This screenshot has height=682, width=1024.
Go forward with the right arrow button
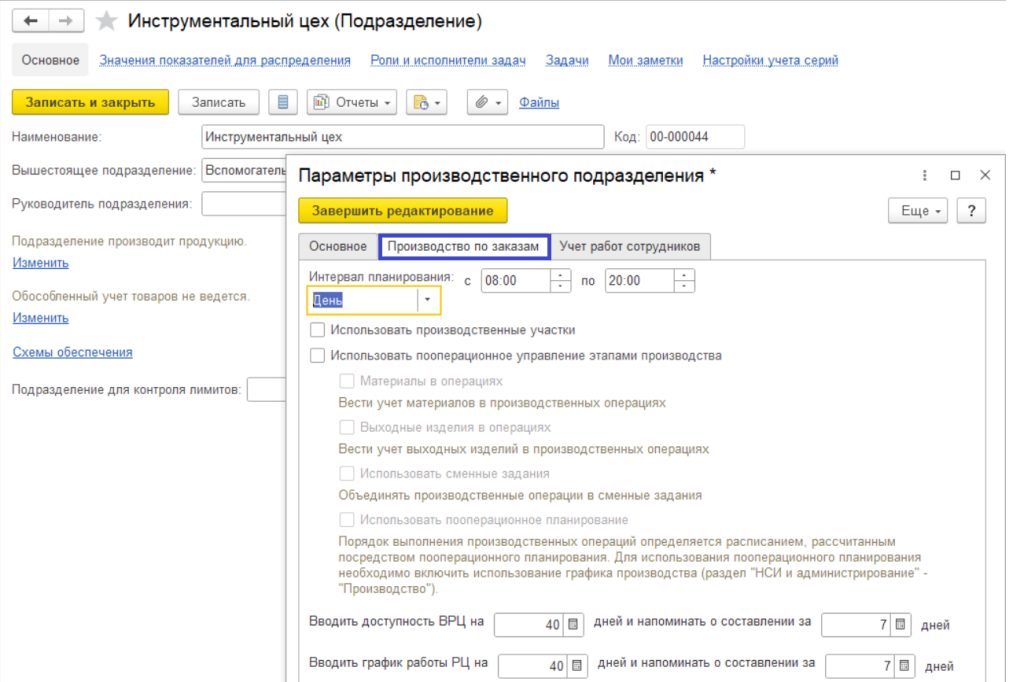[x=65, y=21]
